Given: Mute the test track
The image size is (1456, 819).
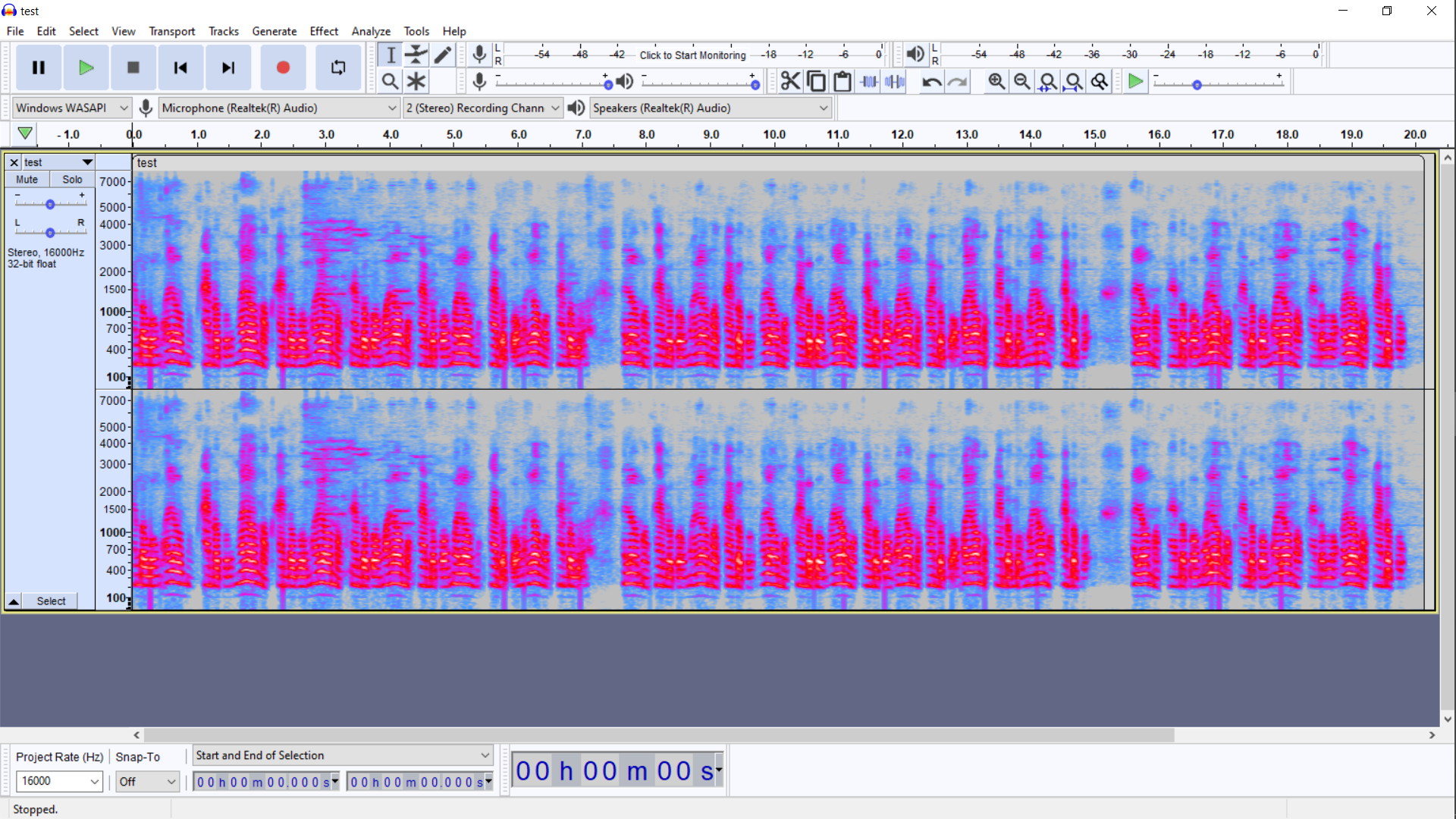Looking at the screenshot, I should pos(27,179).
